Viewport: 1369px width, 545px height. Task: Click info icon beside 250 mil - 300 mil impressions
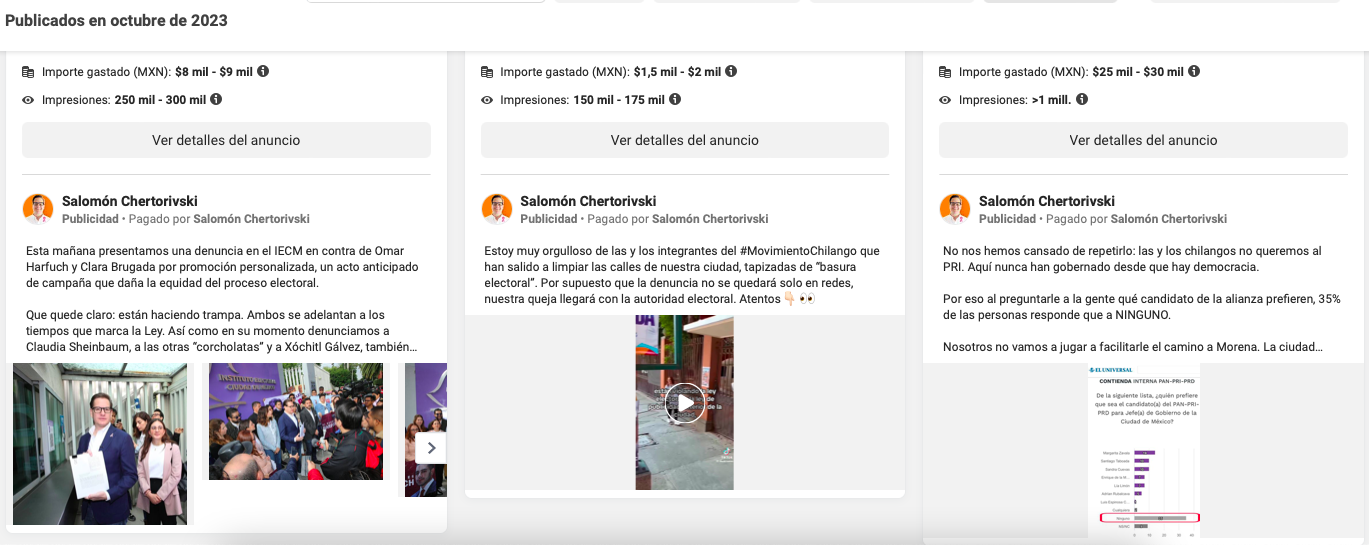(216, 100)
